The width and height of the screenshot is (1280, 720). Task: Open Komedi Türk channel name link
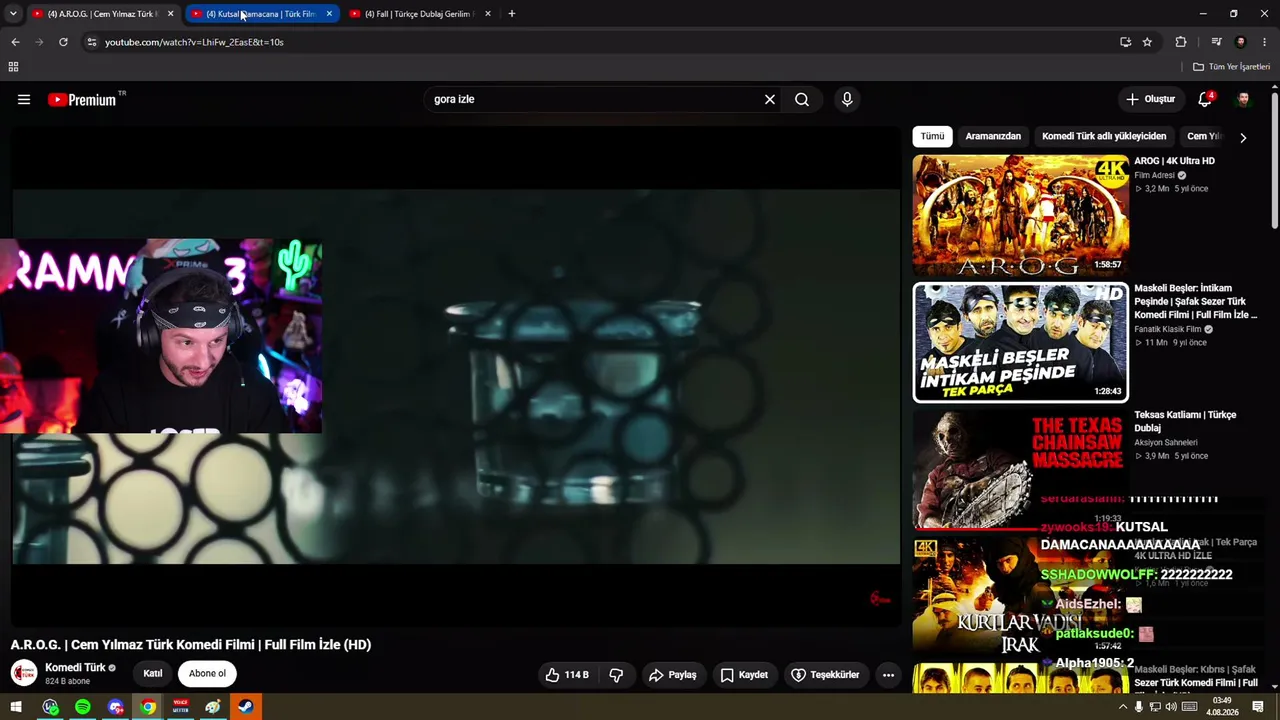(75, 668)
